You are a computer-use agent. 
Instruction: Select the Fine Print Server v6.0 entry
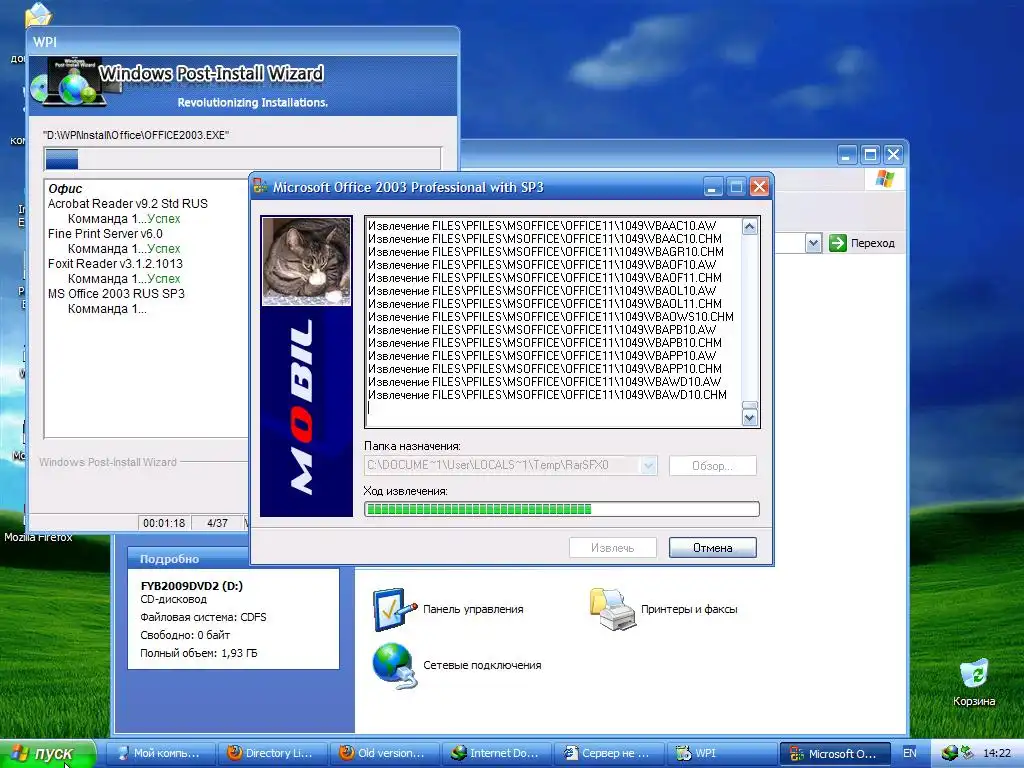coord(105,234)
